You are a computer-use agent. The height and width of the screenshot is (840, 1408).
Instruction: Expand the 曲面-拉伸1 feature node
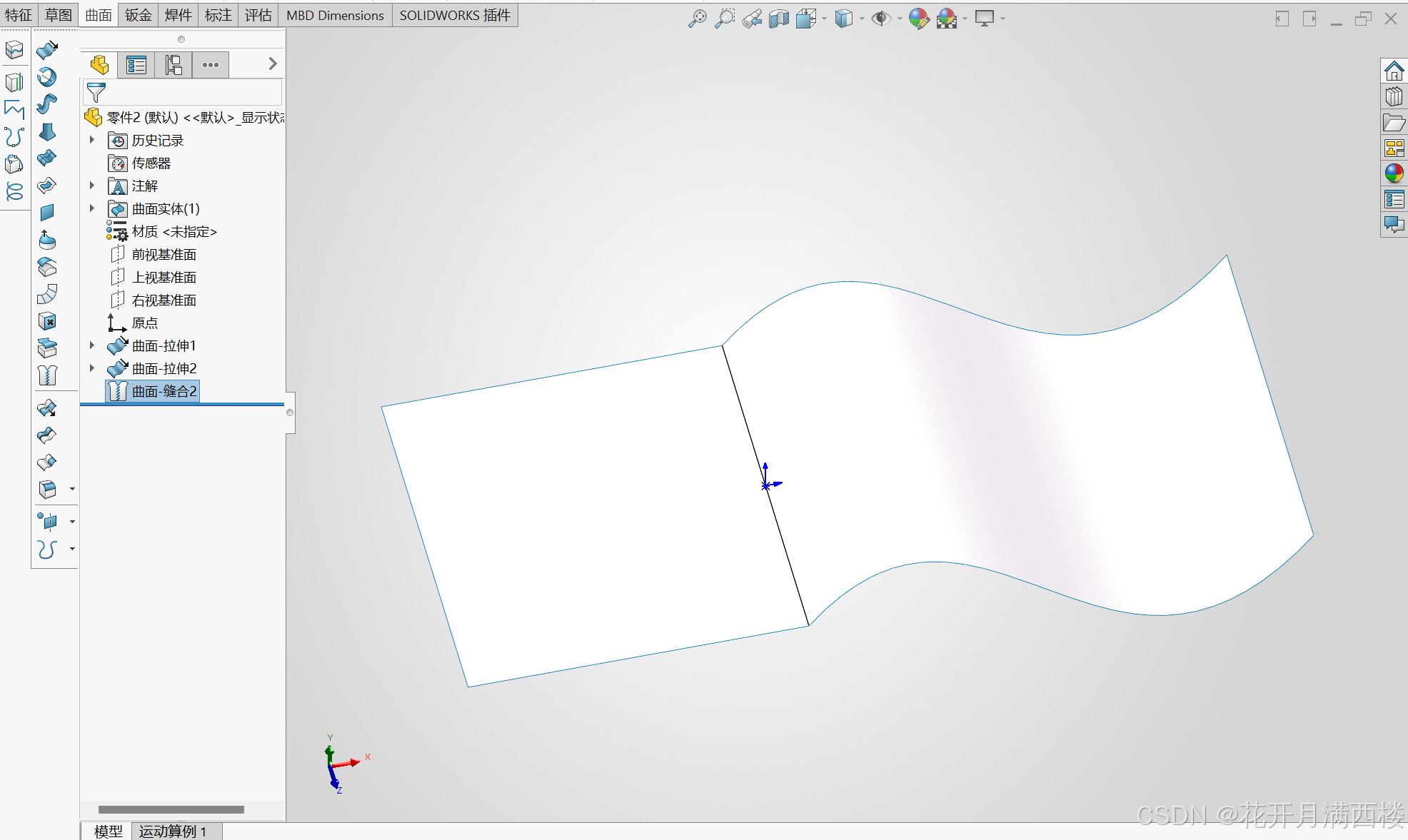pos(92,345)
